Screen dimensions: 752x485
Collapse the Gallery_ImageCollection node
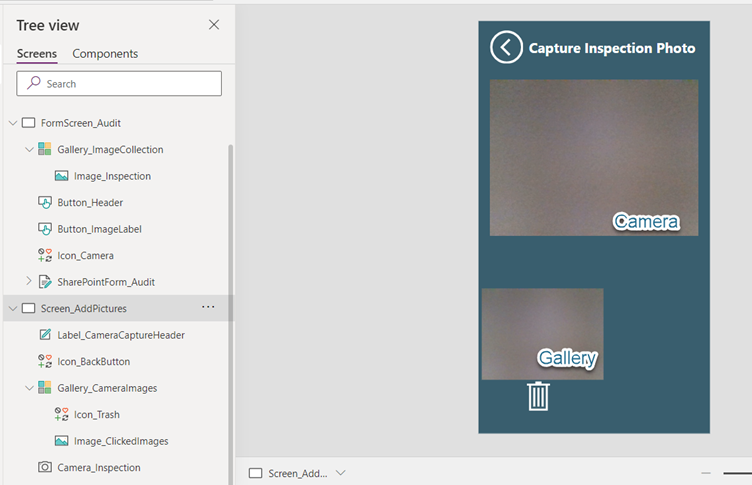tap(29, 150)
